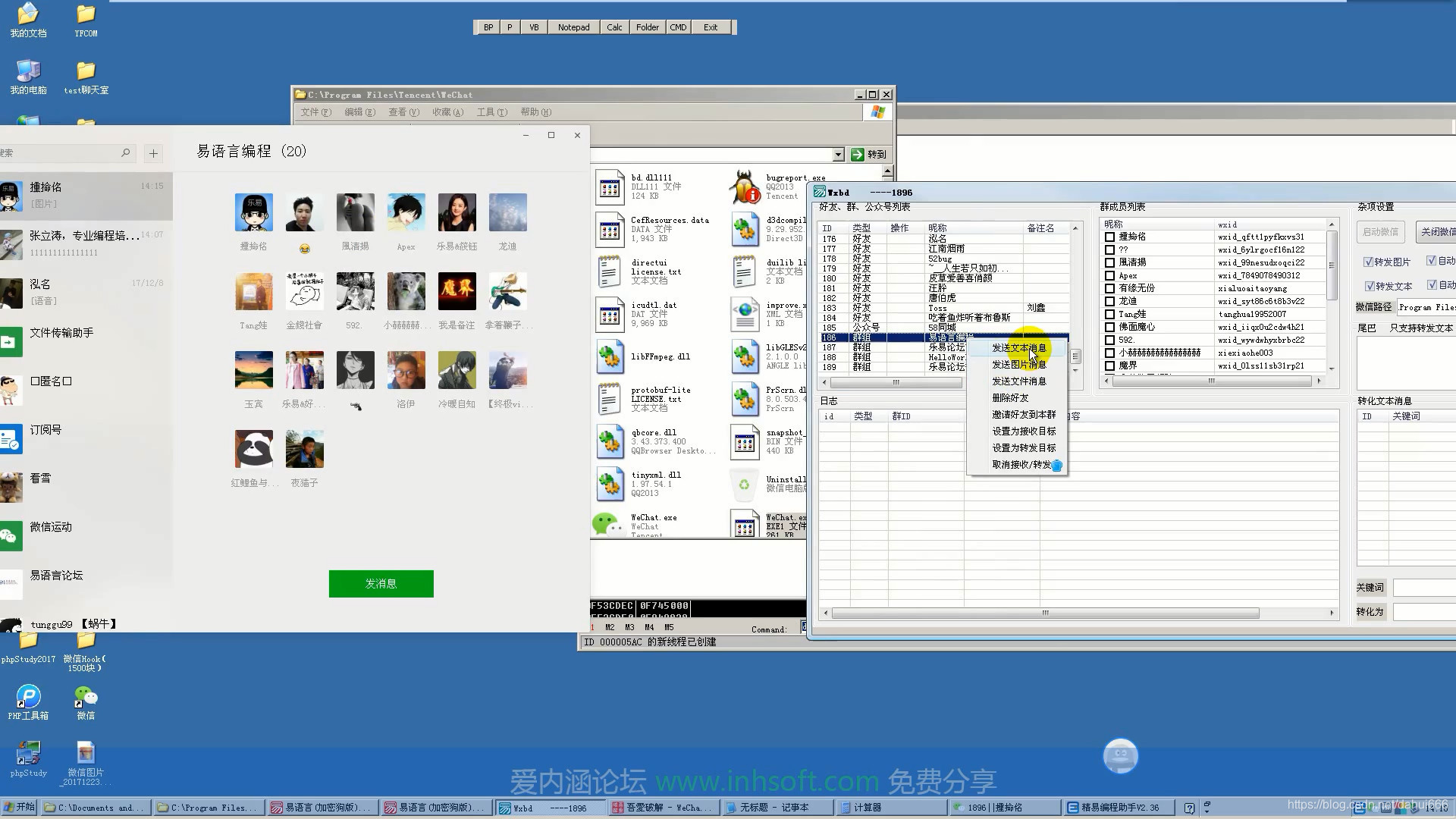Select the WeChat.exe green icon in Explorer

[x=607, y=524]
